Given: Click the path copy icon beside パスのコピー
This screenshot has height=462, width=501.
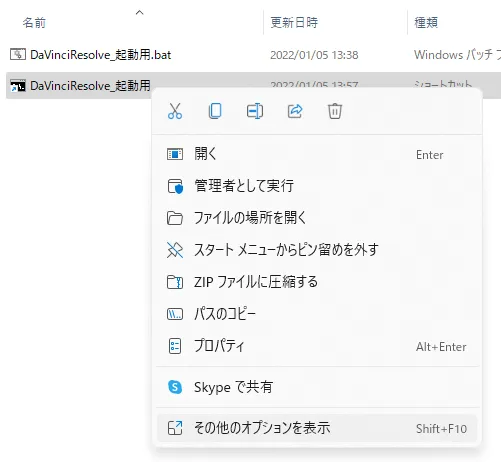Looking at the screenshot, I should [x=175, y=314].
